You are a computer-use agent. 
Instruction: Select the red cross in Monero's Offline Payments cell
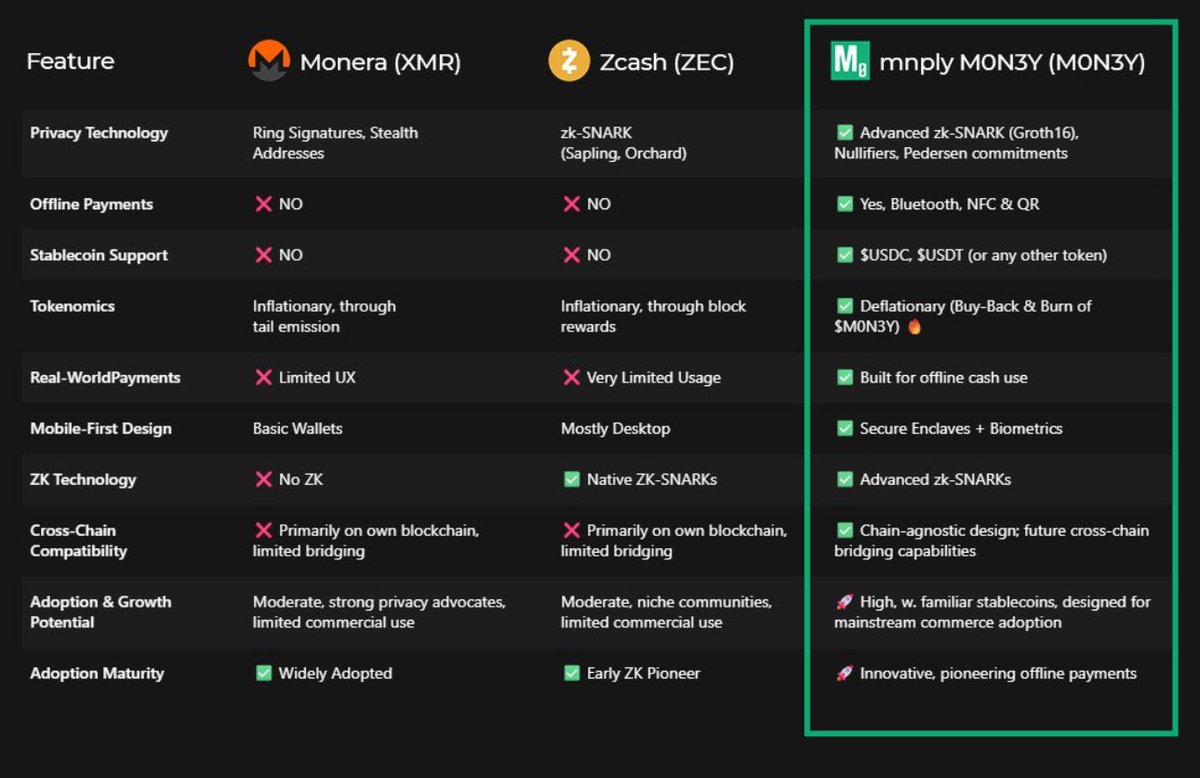(264, 204)
